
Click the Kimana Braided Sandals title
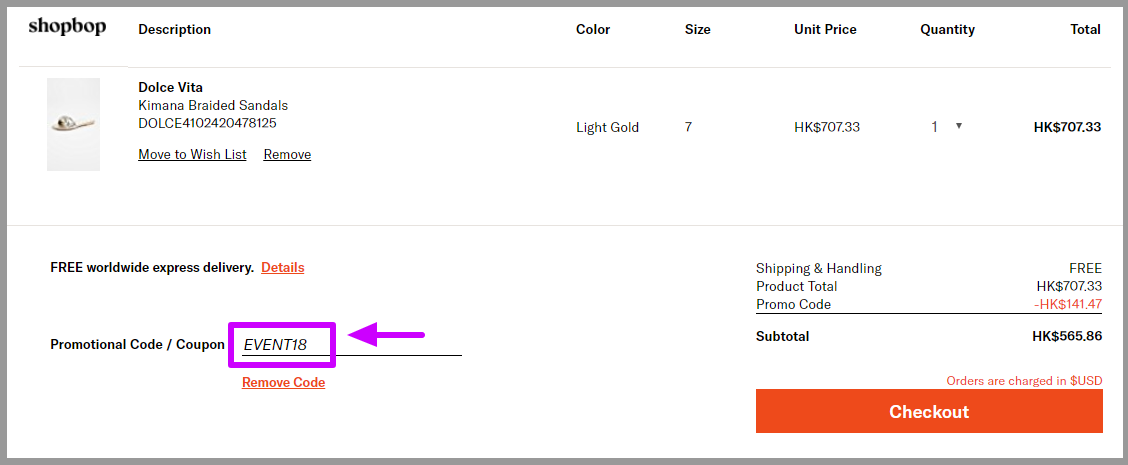coord(213,106)
